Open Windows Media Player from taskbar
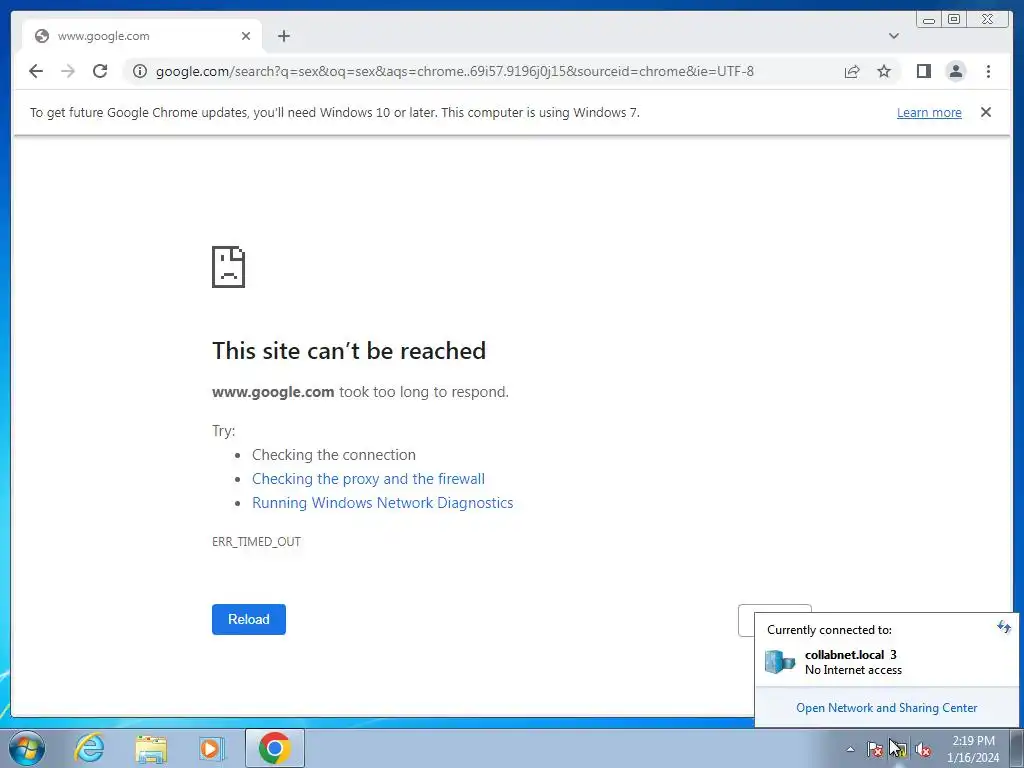 (x=212, y=748)
